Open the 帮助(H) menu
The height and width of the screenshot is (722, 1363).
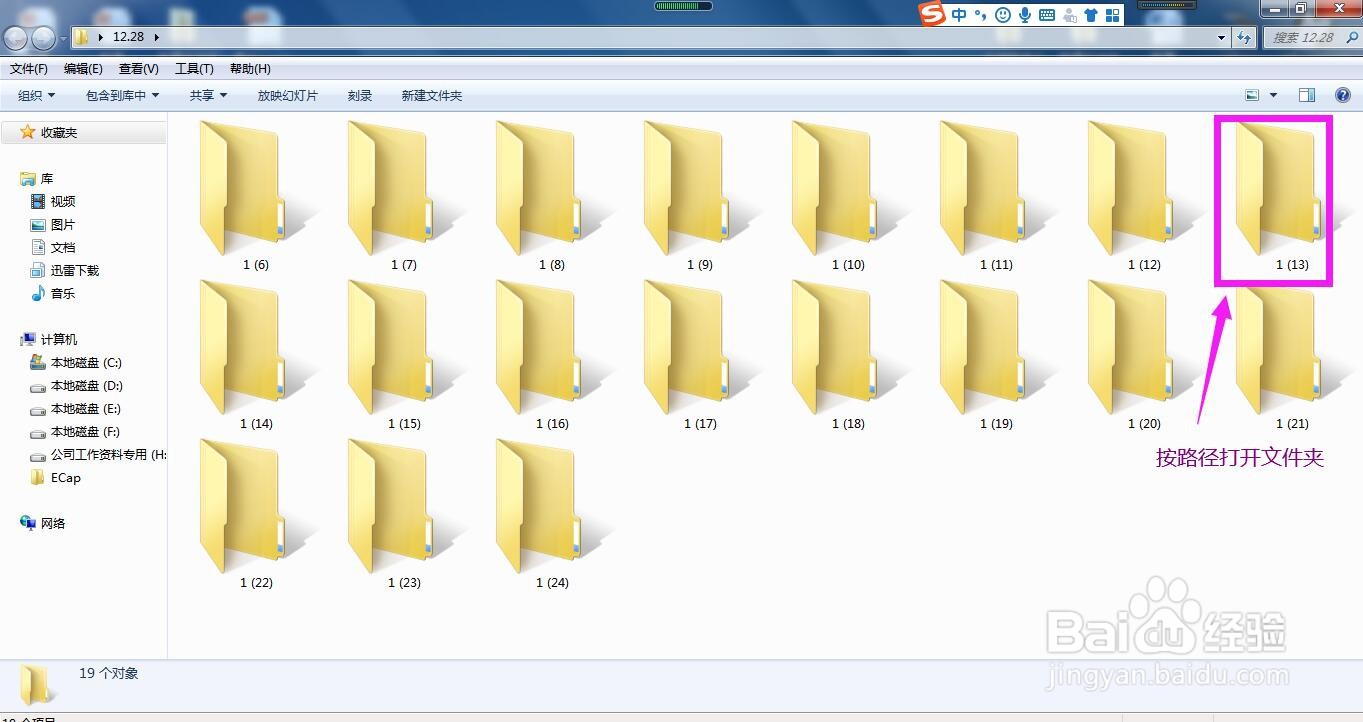pyautogui.click(x=250, y=69)
